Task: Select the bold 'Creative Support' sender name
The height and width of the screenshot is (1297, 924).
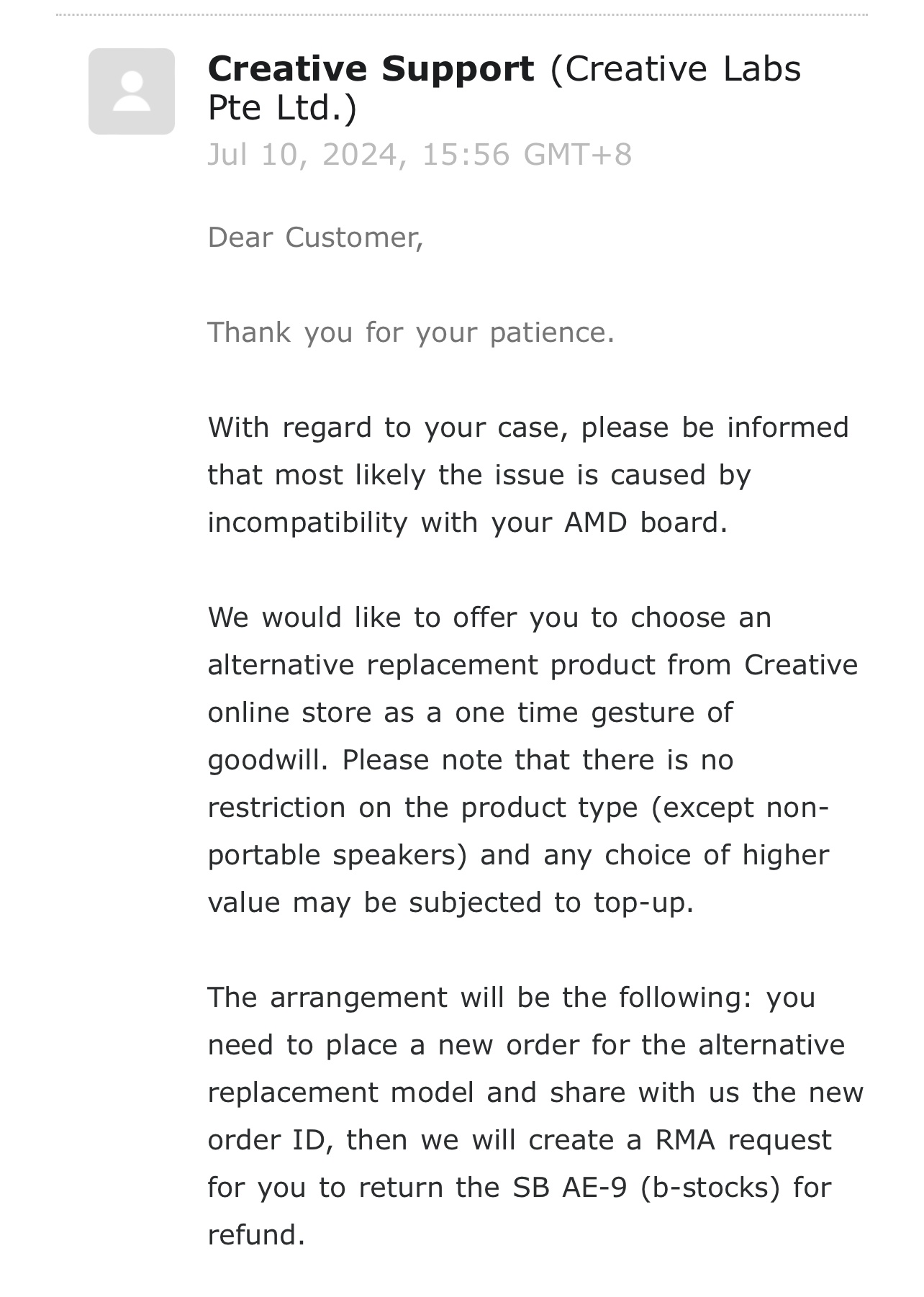Action: tap(371, 69)
